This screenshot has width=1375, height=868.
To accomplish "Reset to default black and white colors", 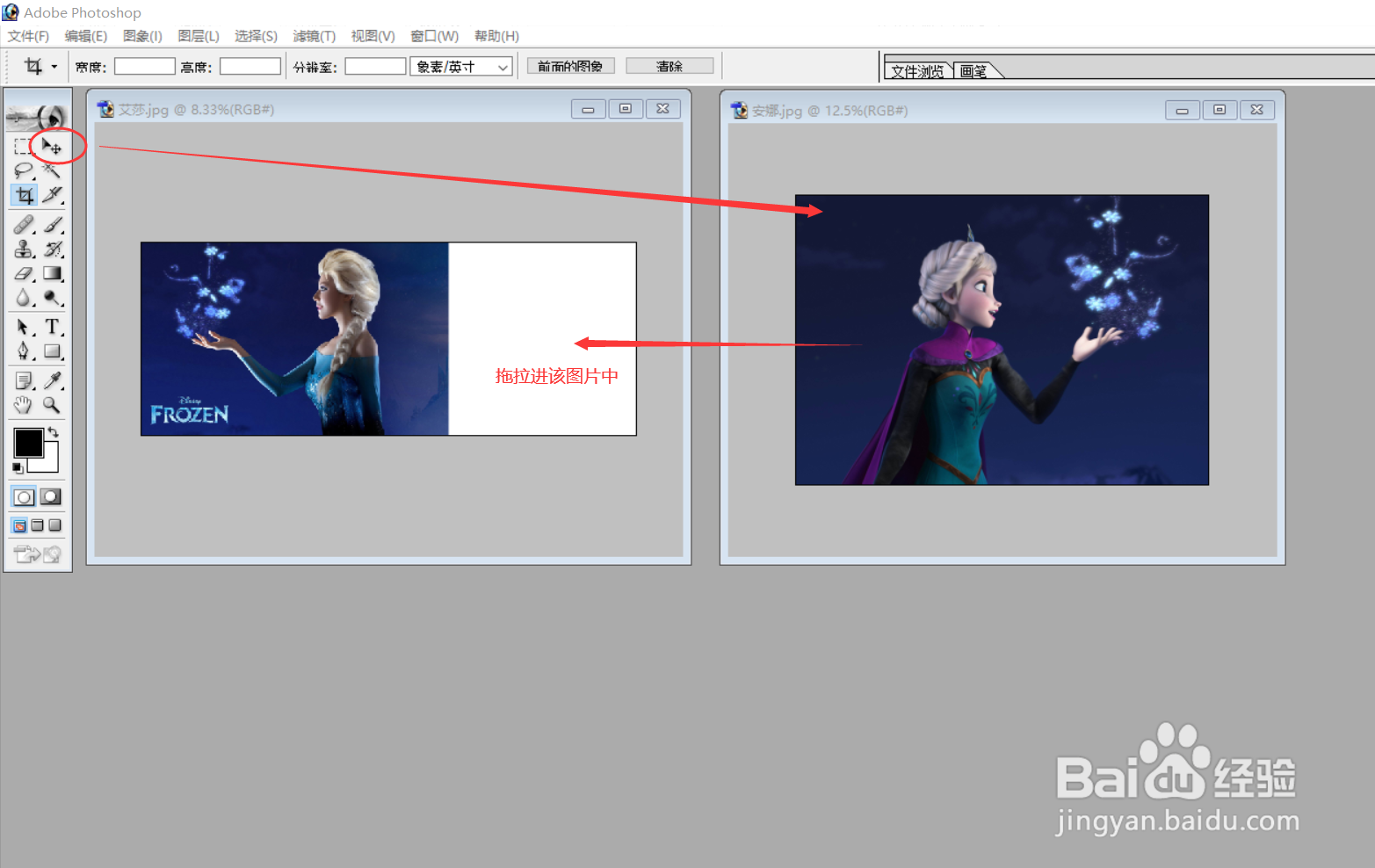I will [18, 468].
